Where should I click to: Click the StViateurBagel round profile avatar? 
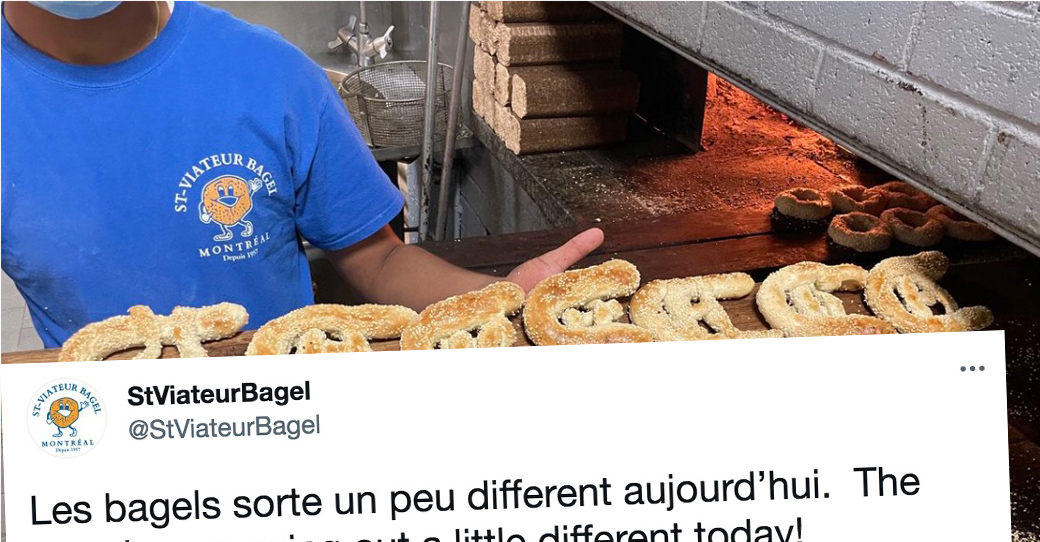click(x=66, y=417)
